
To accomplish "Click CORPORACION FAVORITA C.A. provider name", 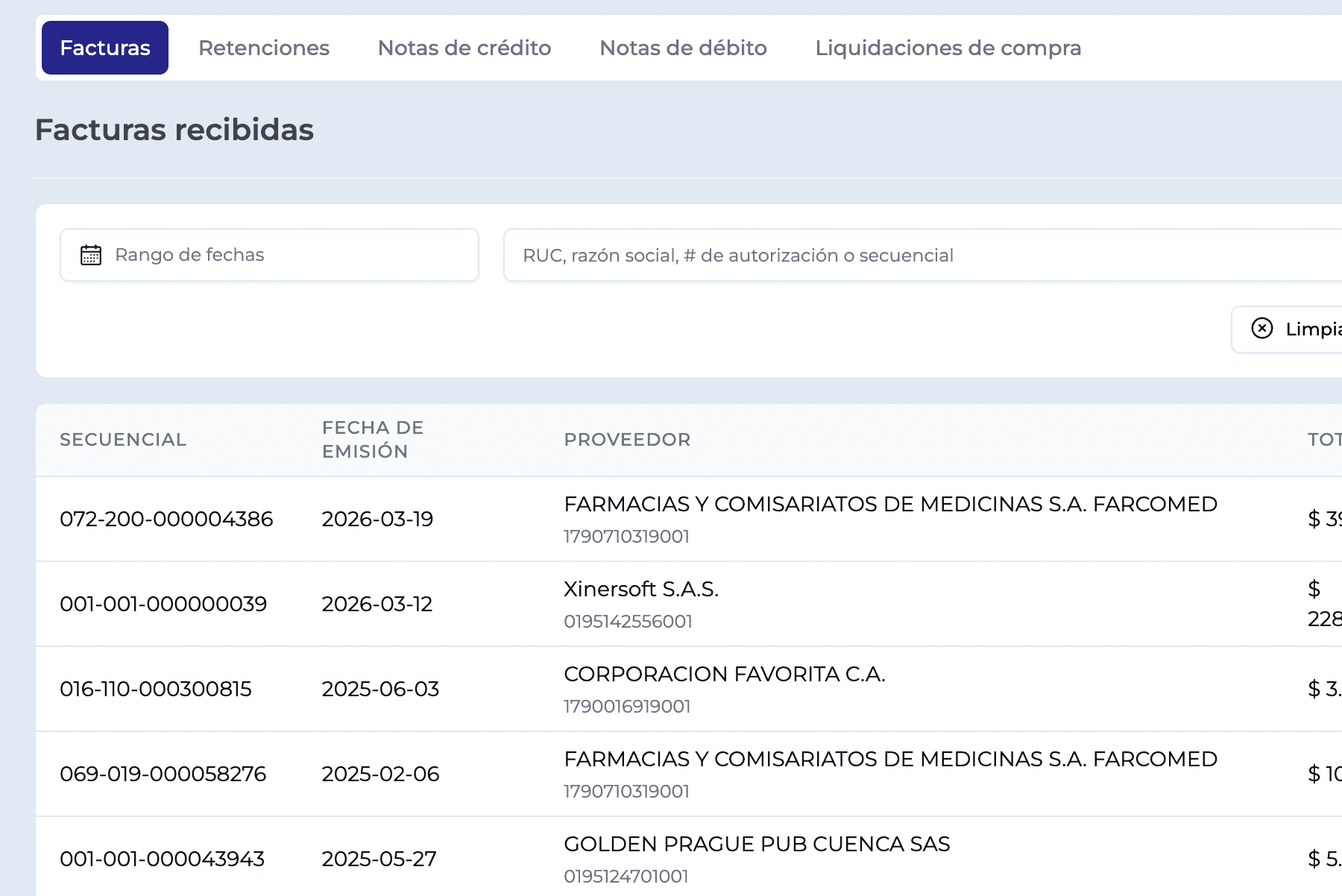I will click(x=725, y=674).
